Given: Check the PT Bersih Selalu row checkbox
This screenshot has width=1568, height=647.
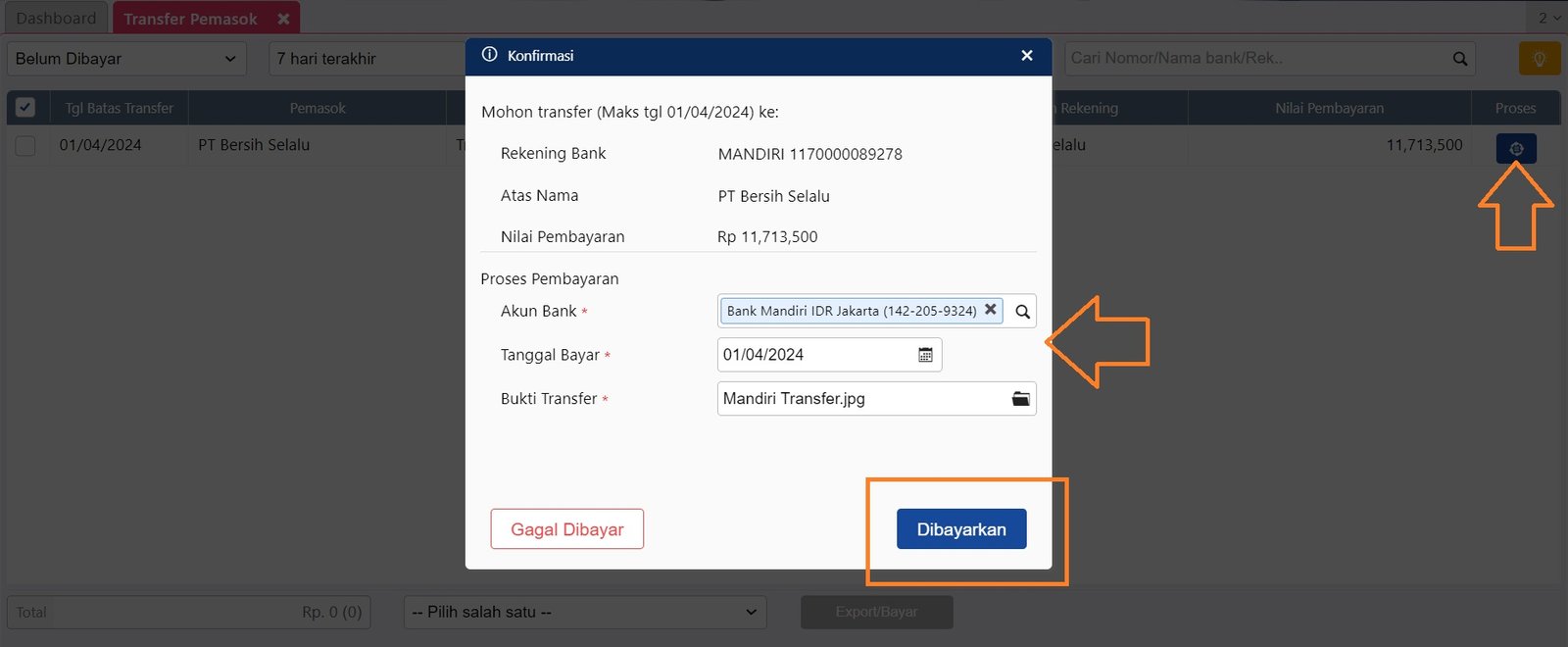Looking at the screenshot, I should (25, 145).
